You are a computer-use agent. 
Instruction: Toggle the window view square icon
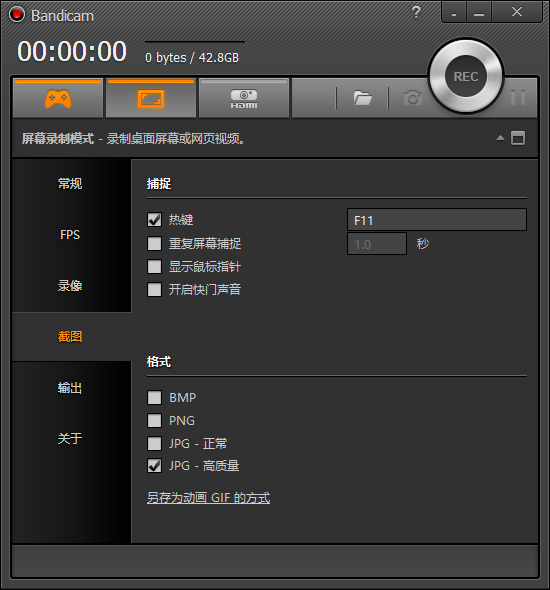(518, 138)
